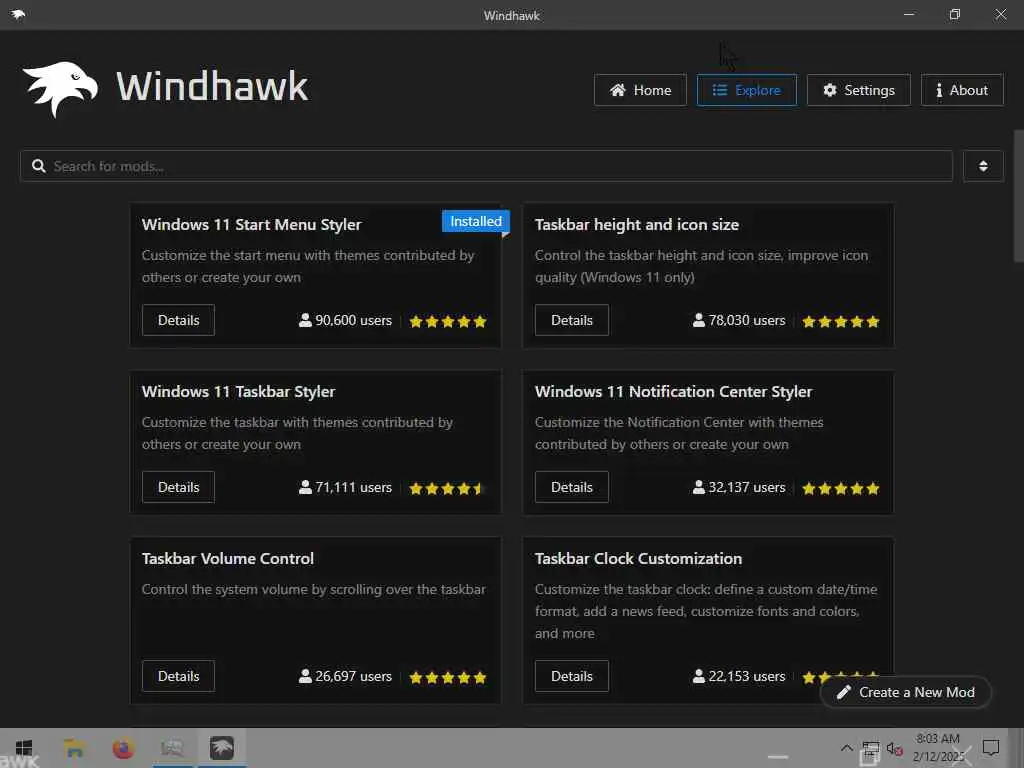The width and height of the screenshot is (1024, 768).
Task: Open Details for Windows 11 Taskbar Styler
Action: tap(178, 487)
